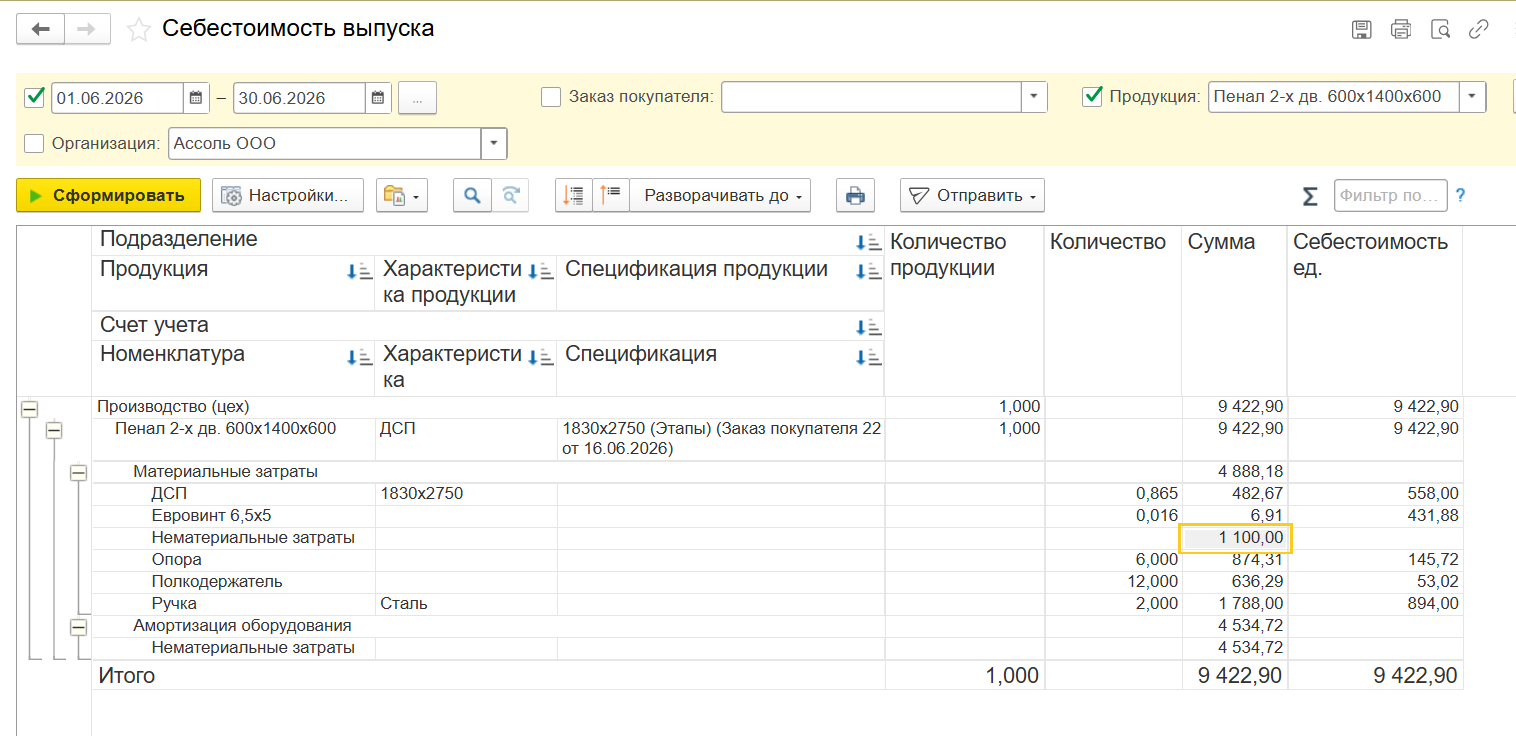Sort by Спецификация header sort icon
Screen dimensions: 1516x736
click(868, 357)
